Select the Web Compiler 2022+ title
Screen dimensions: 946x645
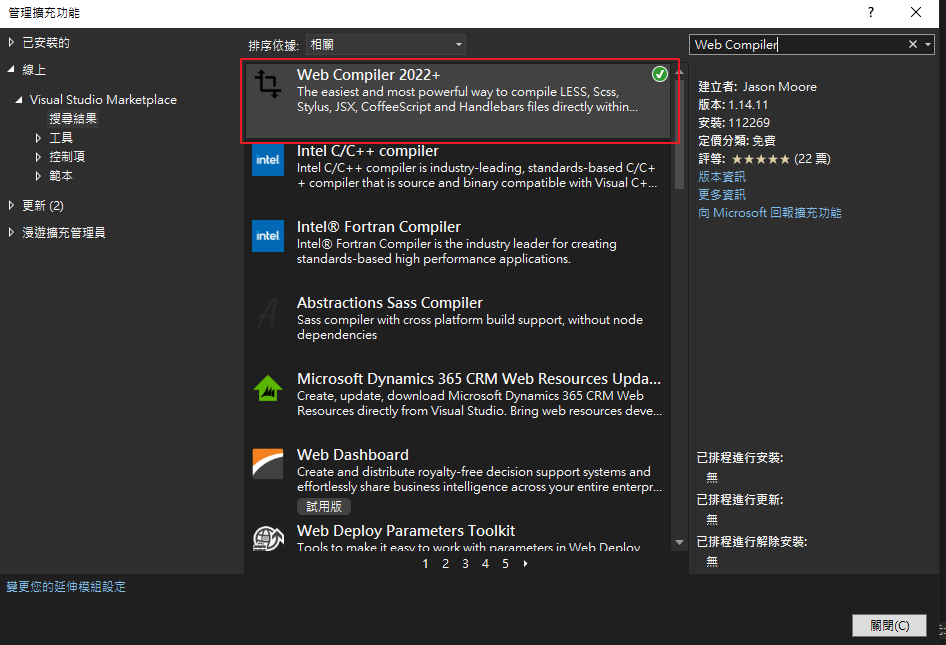pos(368,75)
